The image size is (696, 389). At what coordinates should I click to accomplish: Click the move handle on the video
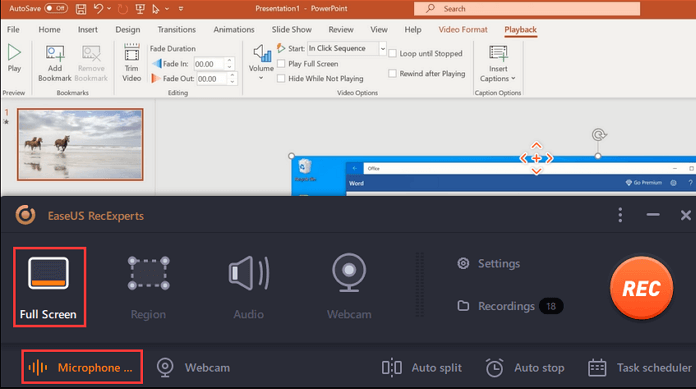click(x=536, y=158)
